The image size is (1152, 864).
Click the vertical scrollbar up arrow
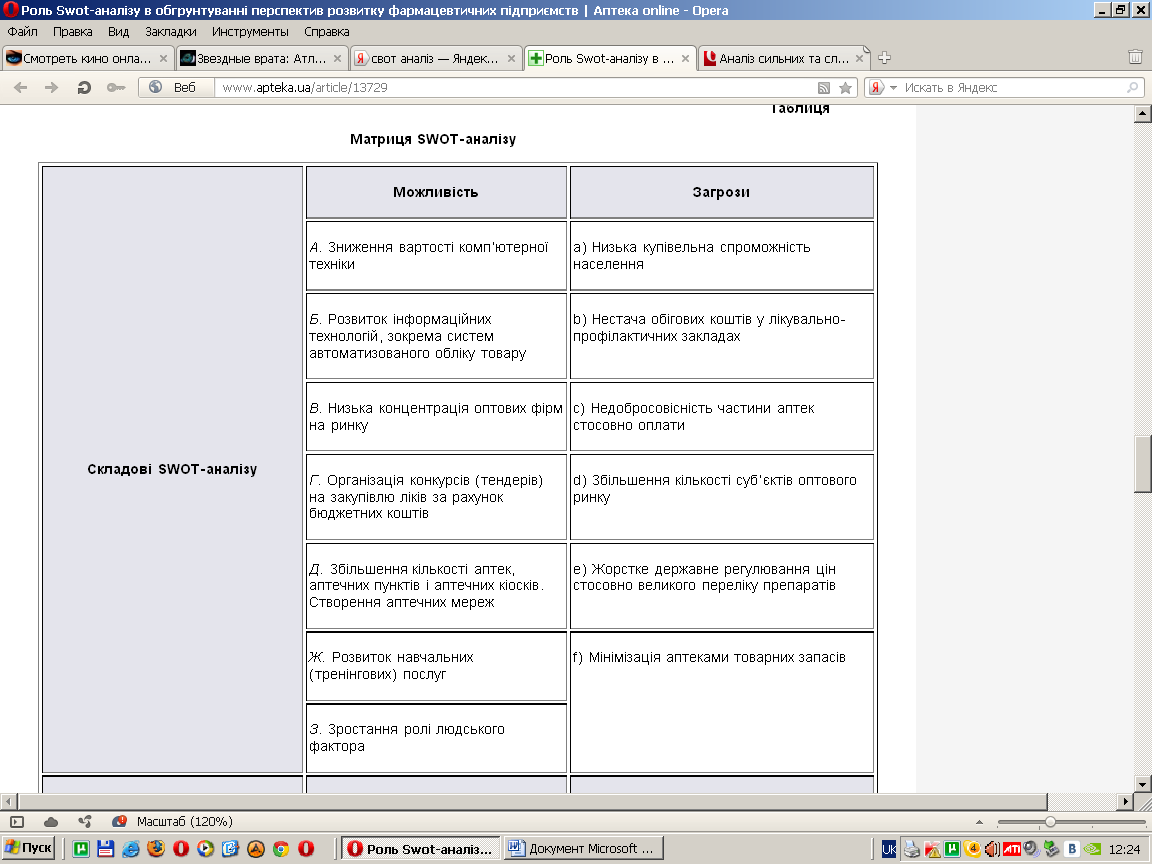coord(1142,113)
